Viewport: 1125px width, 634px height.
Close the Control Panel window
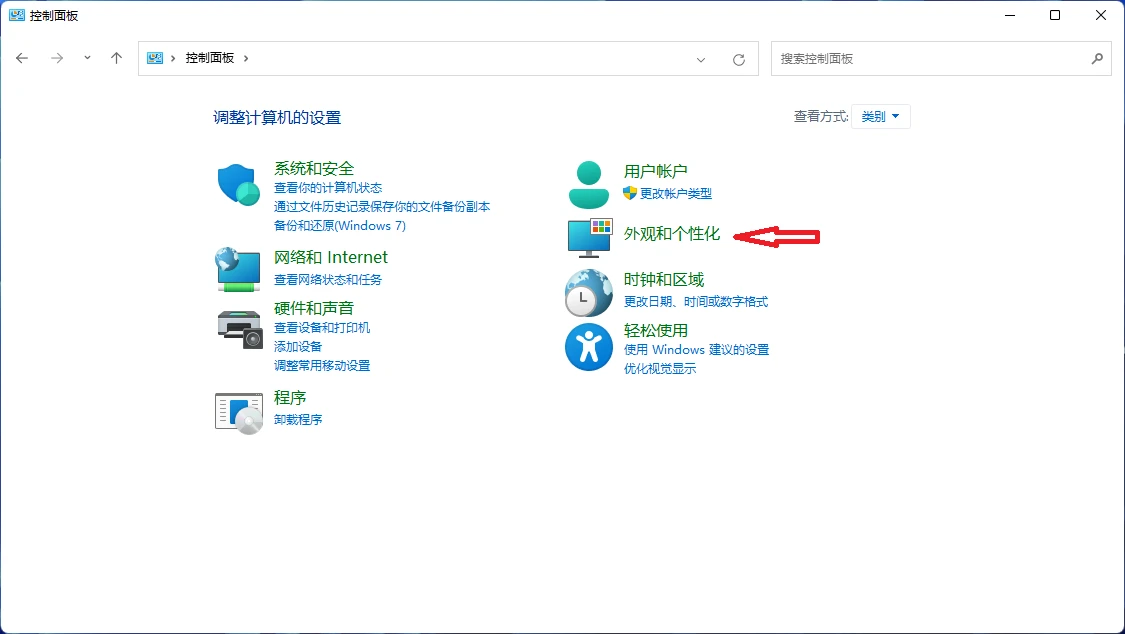1101,15
